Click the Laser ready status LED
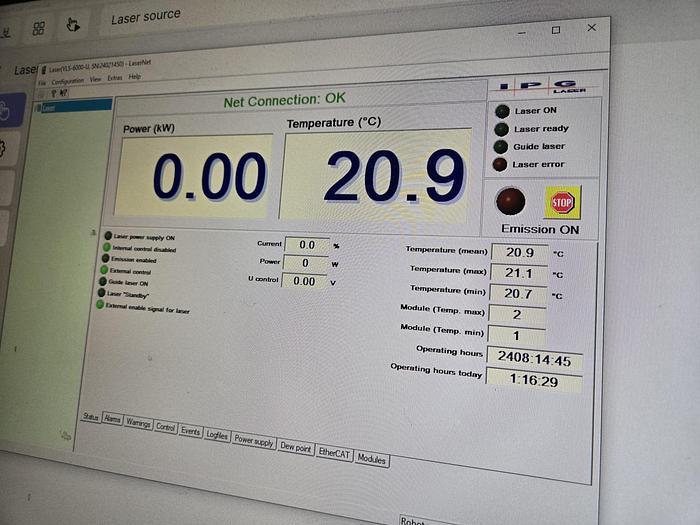The width and height of the screenshot is (700, 525). (x=501, y=128)
